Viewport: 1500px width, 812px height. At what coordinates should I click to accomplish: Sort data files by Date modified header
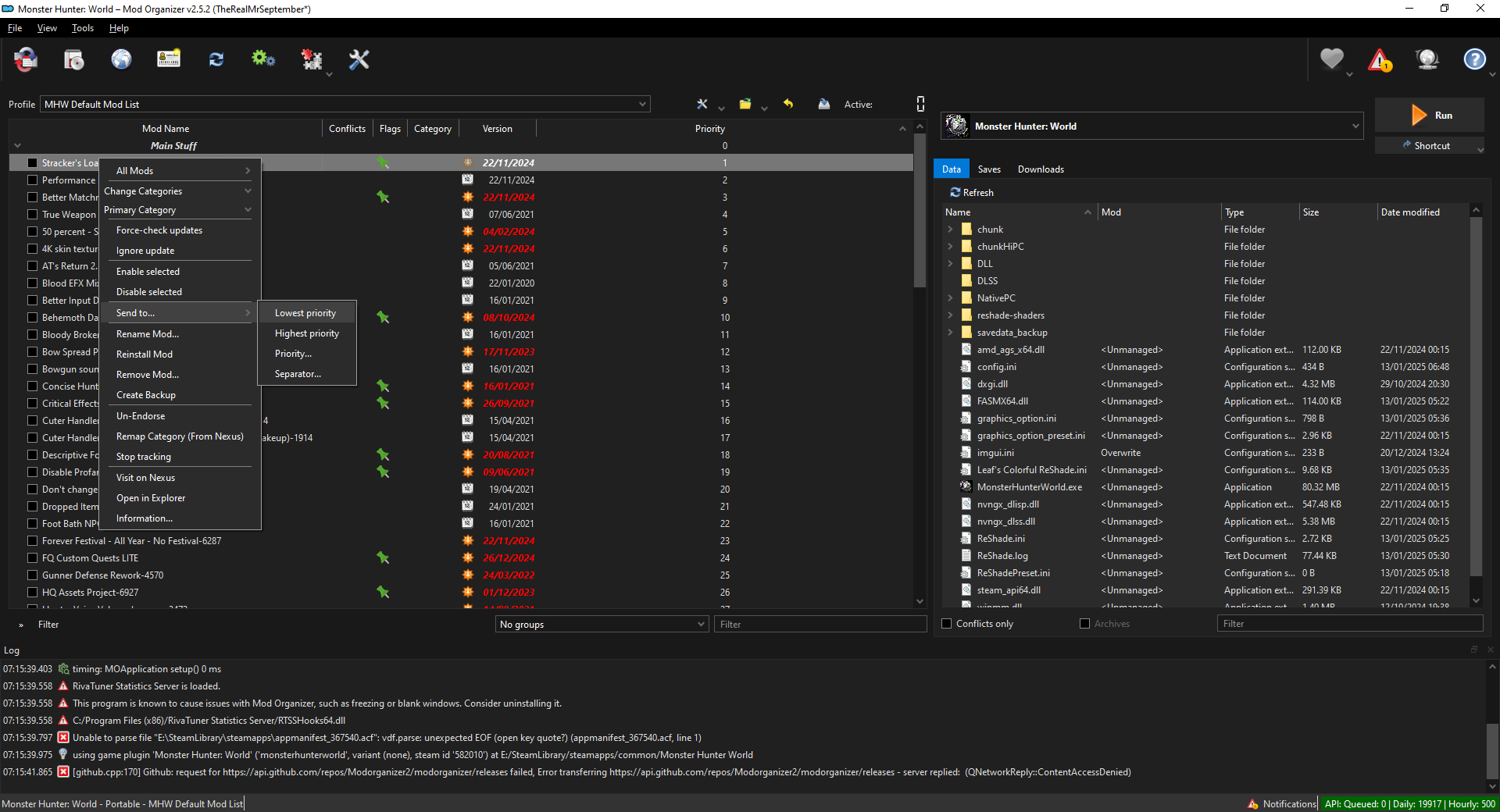click(1423, 212)
